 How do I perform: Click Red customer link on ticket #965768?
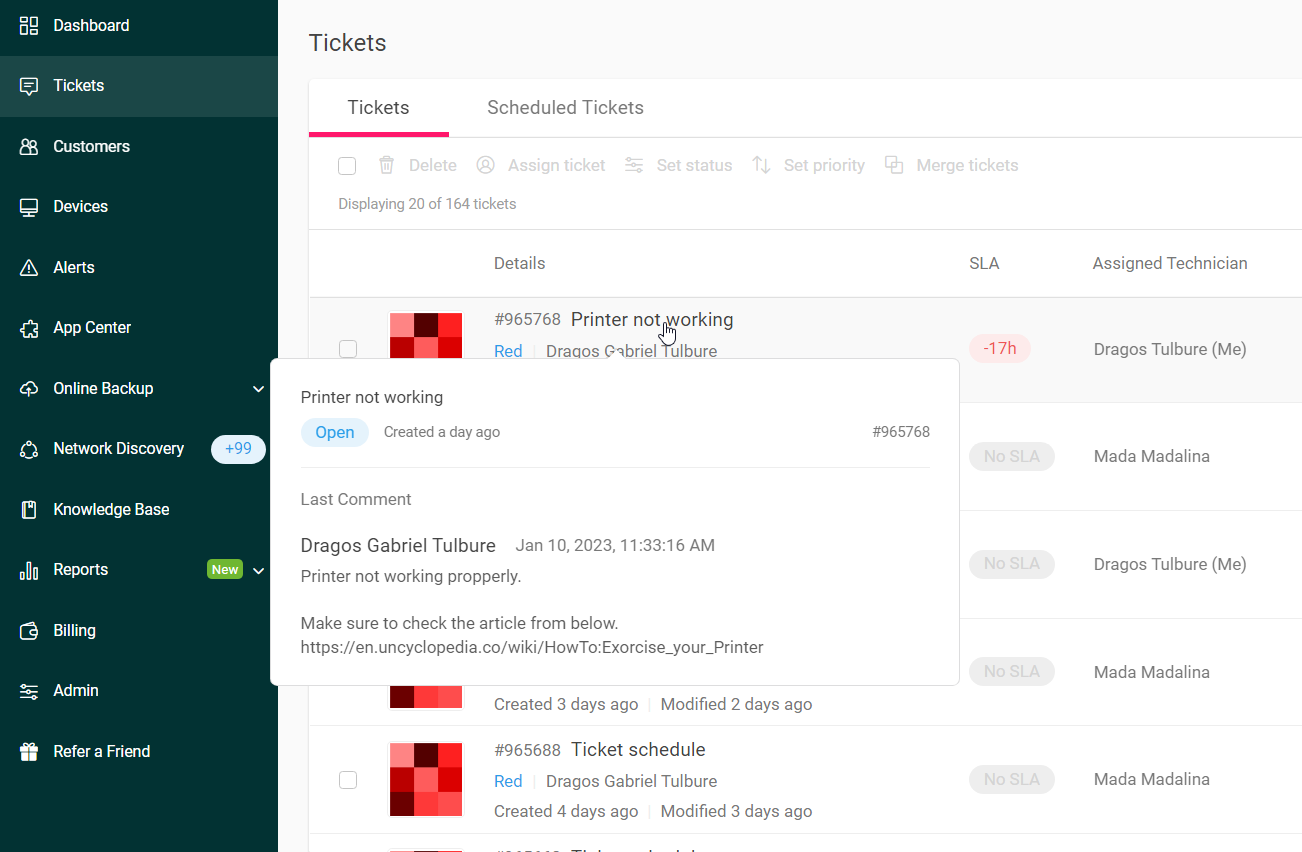[x=508, y=351]
